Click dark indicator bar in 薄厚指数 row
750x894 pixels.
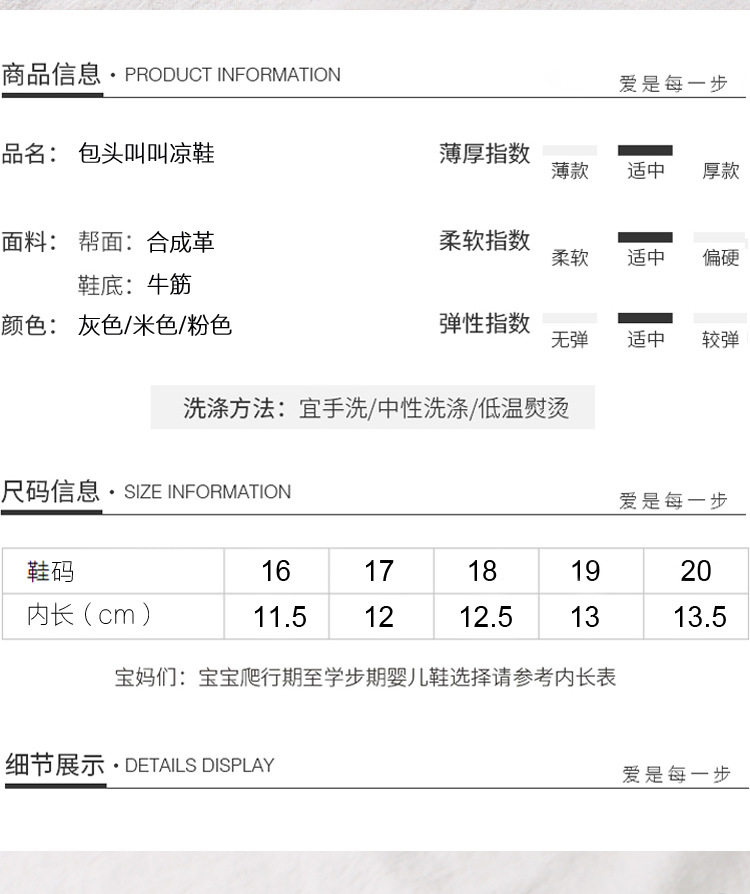(x=645, y=151)
